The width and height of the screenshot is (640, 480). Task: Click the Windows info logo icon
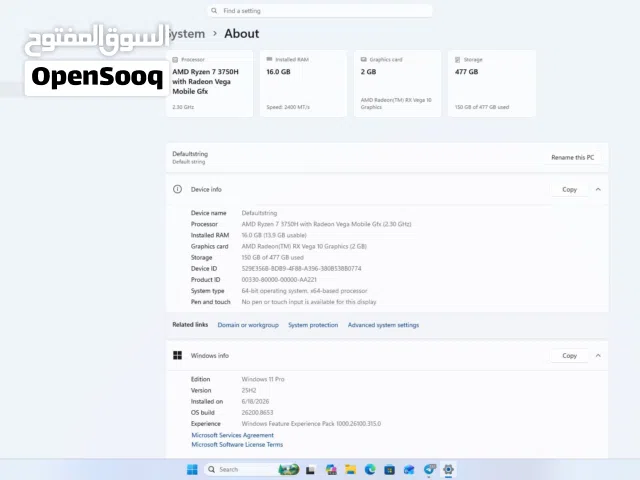click(177, 355)
